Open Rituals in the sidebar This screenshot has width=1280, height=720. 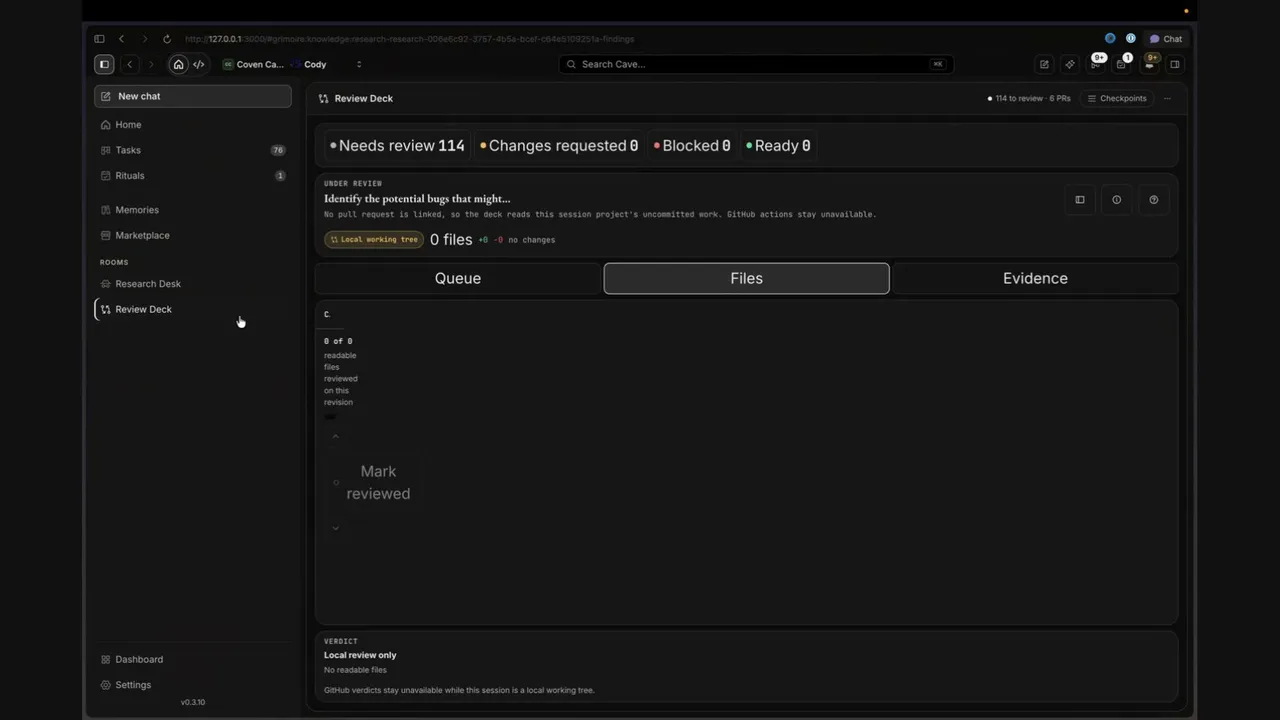point(193,176)
